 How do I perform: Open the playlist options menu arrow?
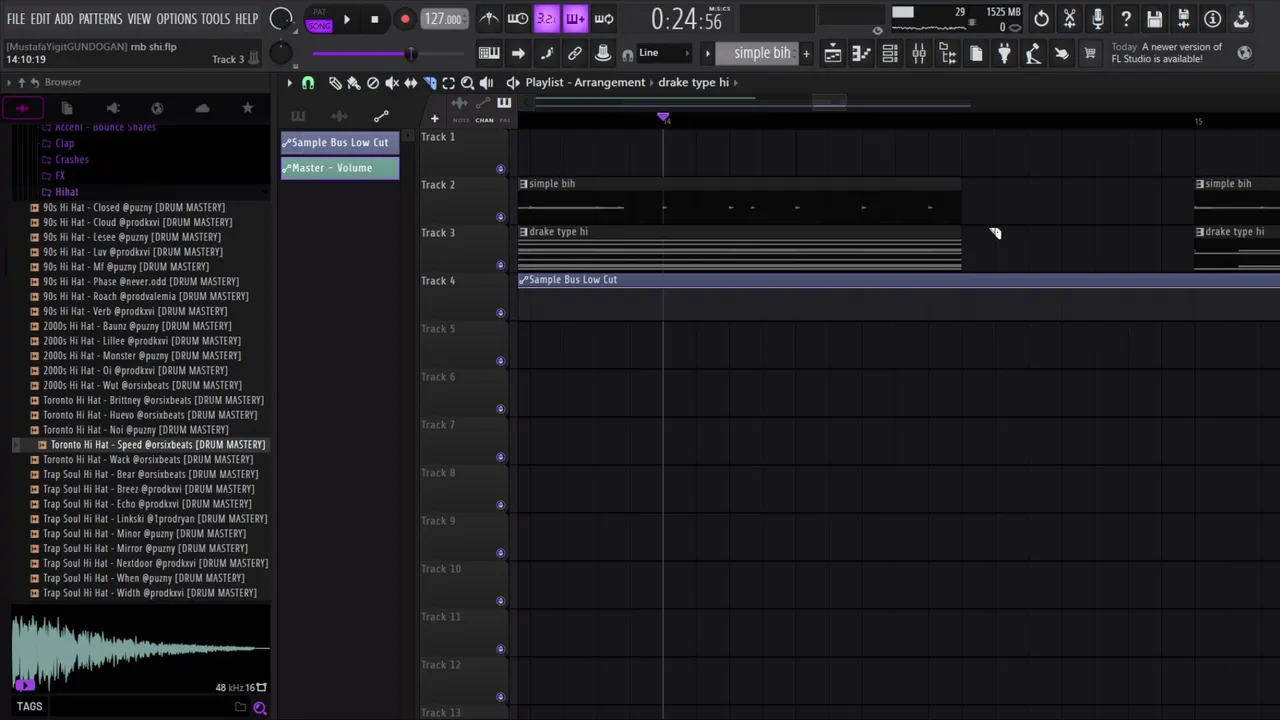290,83
